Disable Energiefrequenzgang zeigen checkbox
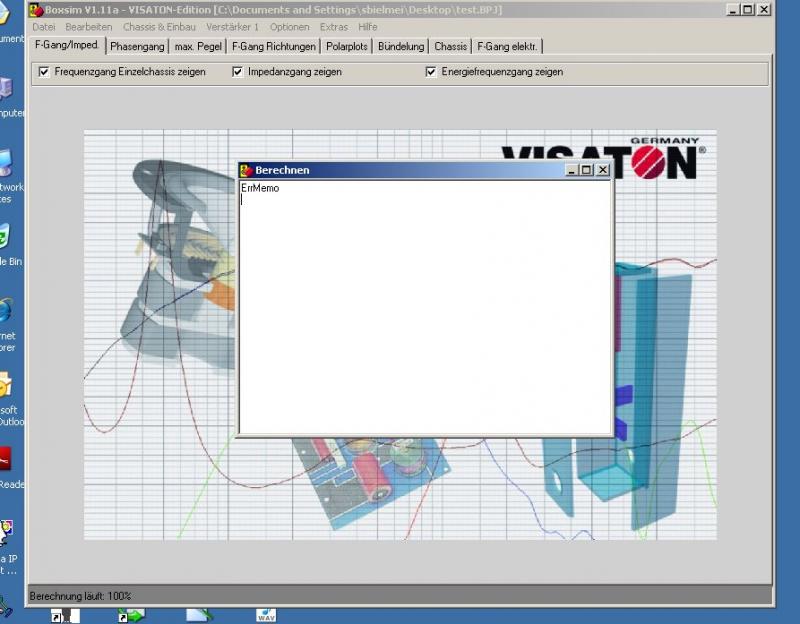 coord(431,72)
